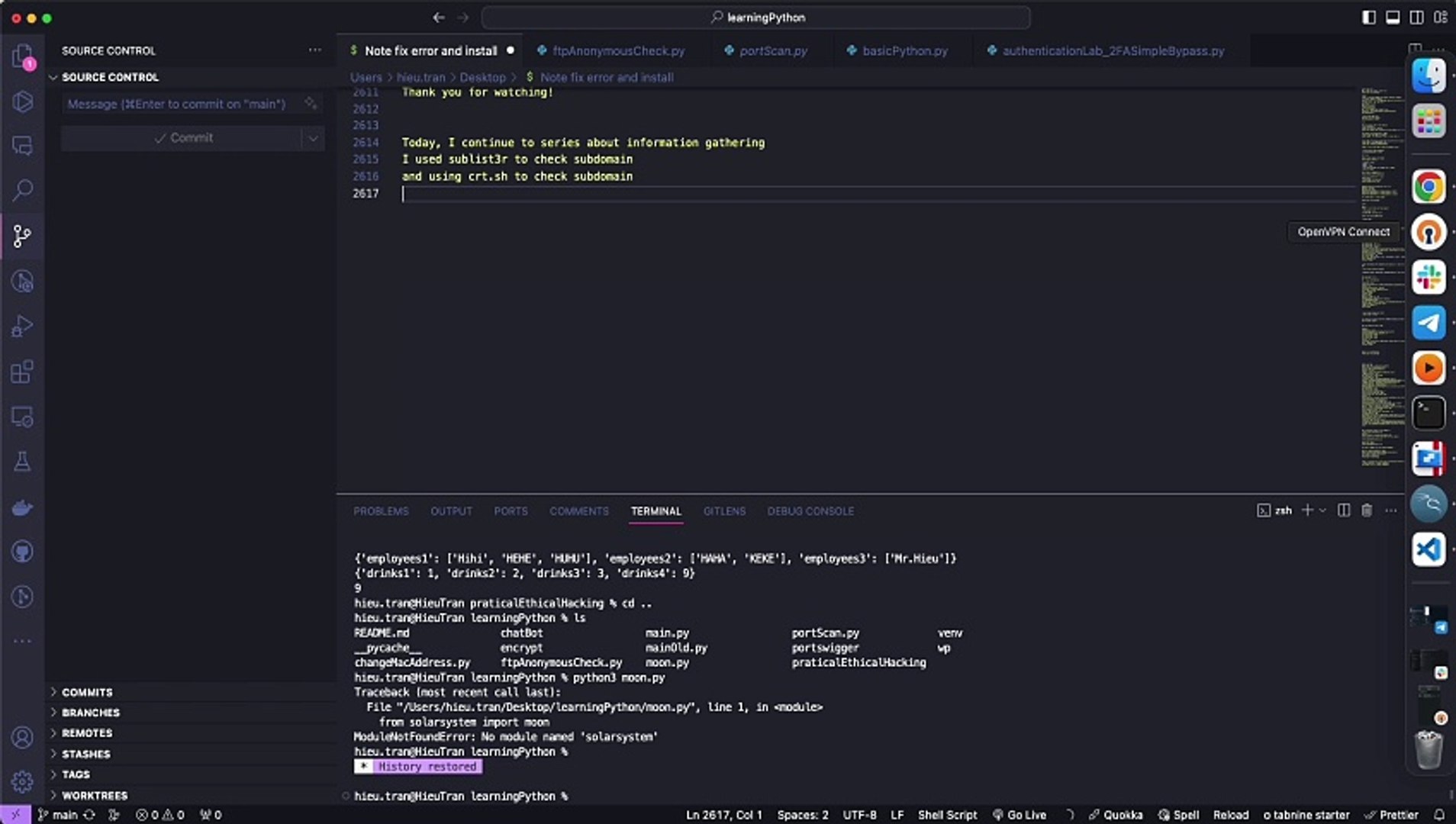
Task: Toggle the Spell checker in the status bar
Action: [1182, 814]
